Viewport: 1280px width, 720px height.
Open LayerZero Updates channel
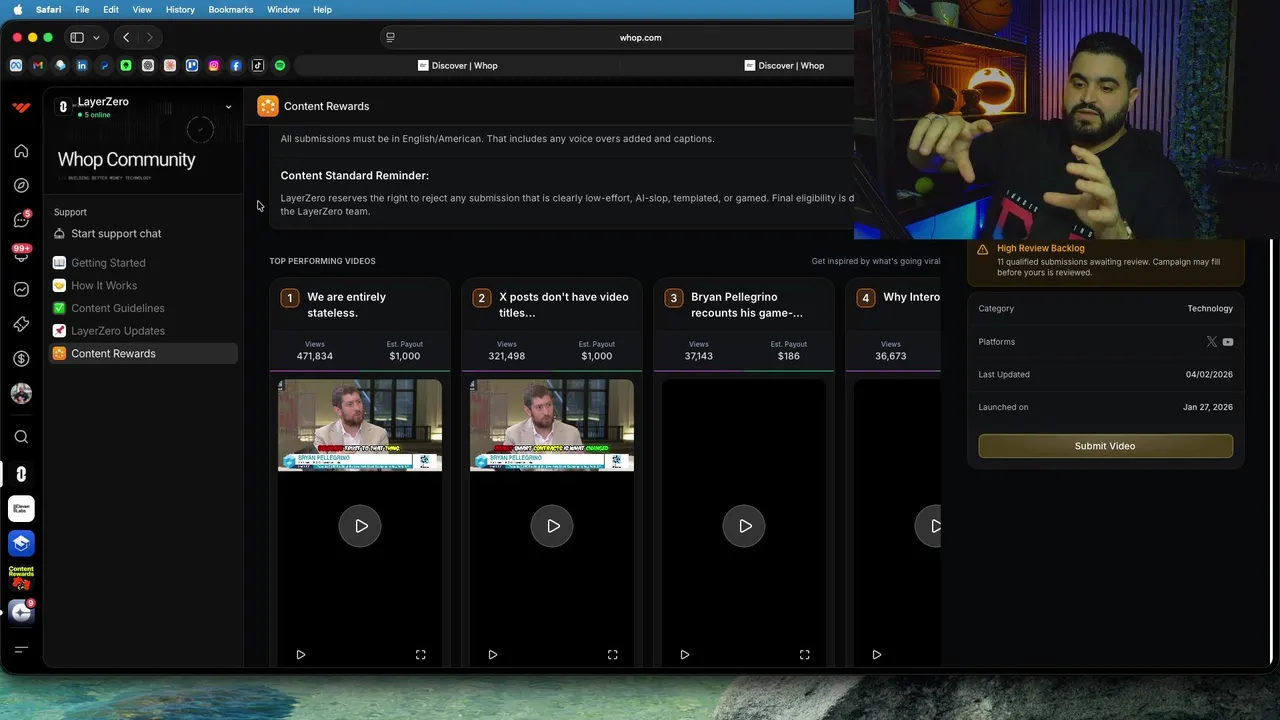tap(145, 331)
